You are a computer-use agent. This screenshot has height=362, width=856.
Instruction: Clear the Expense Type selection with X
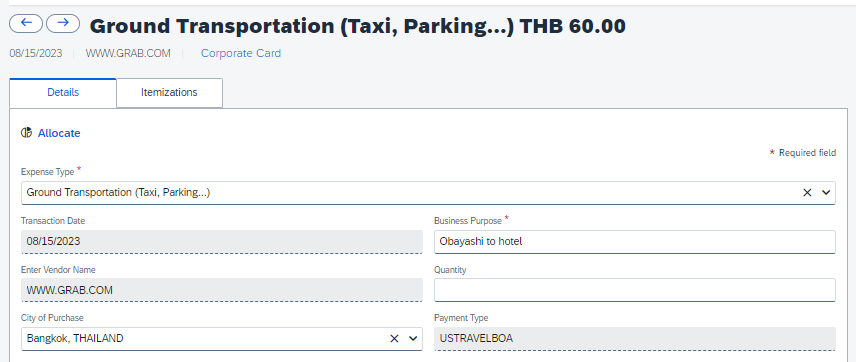(807, 192)
